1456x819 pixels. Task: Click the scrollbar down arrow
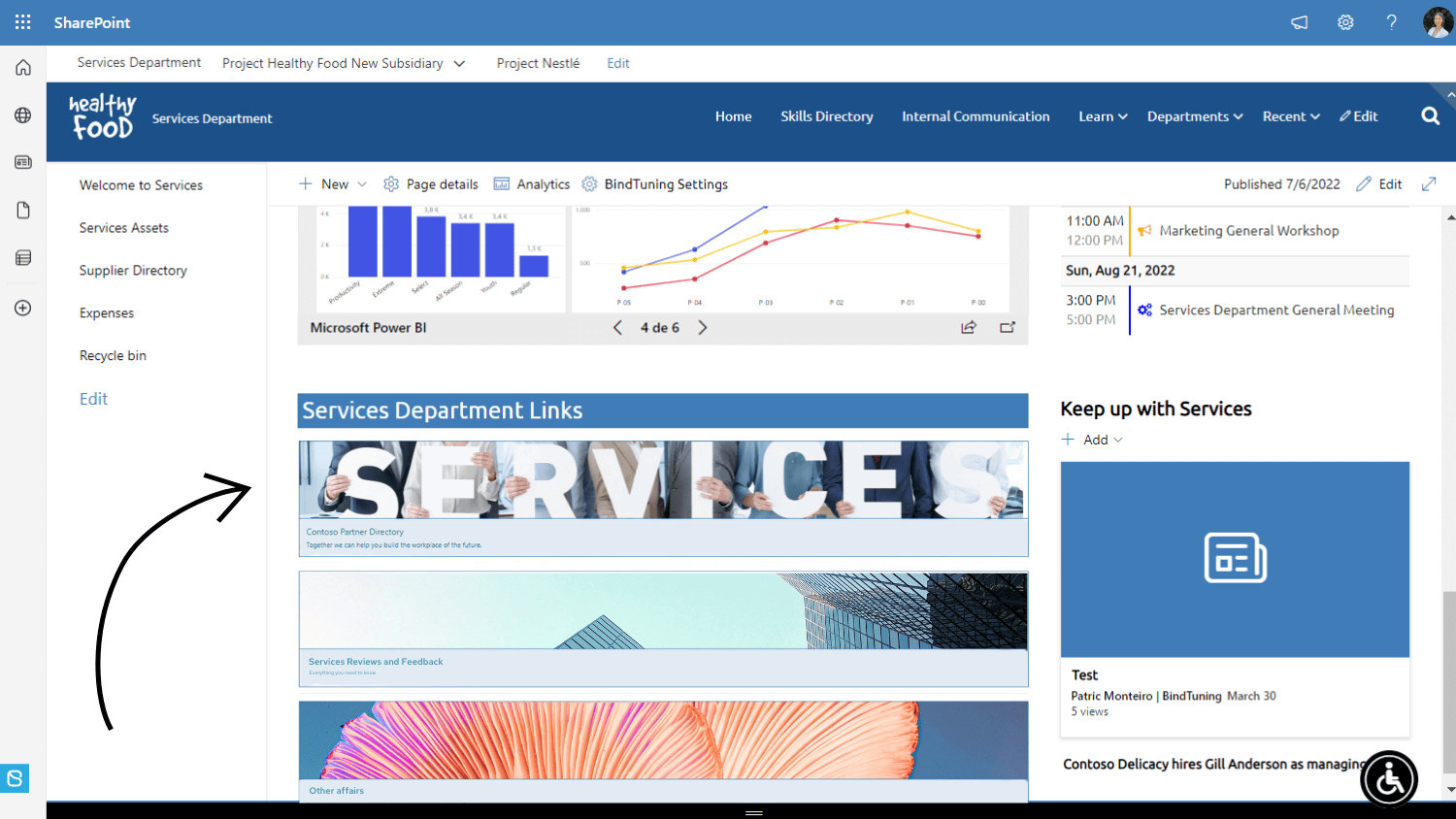(1450, 790)
